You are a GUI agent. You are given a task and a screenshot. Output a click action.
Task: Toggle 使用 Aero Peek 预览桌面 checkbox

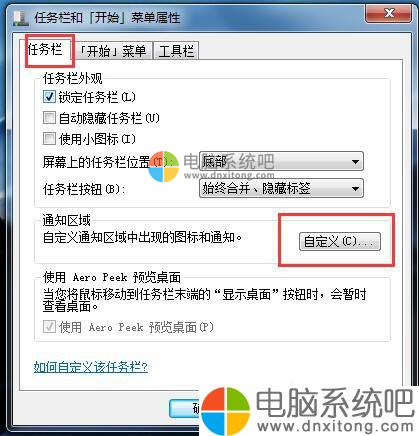49,327
